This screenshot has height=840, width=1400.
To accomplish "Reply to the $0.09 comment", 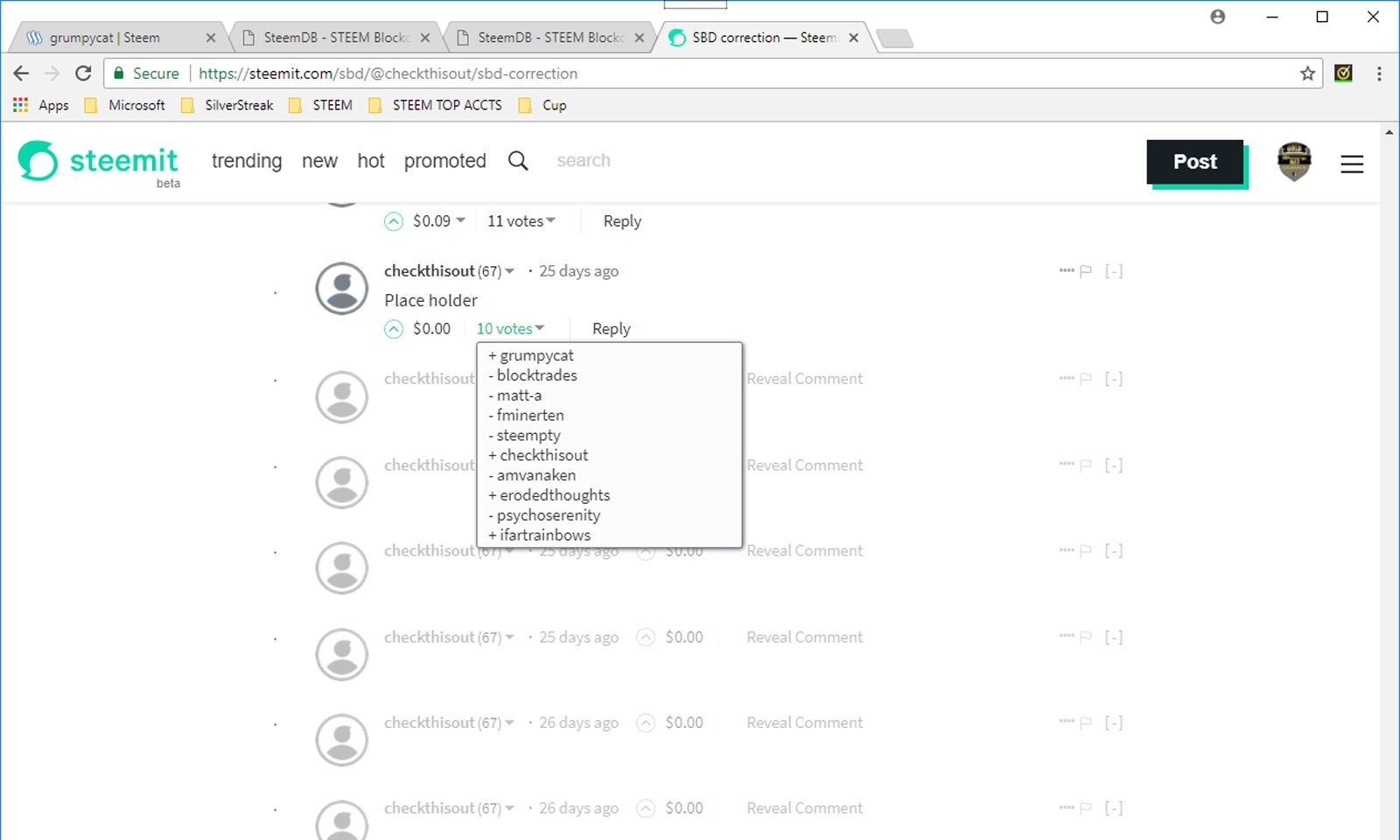I will 622,221.
